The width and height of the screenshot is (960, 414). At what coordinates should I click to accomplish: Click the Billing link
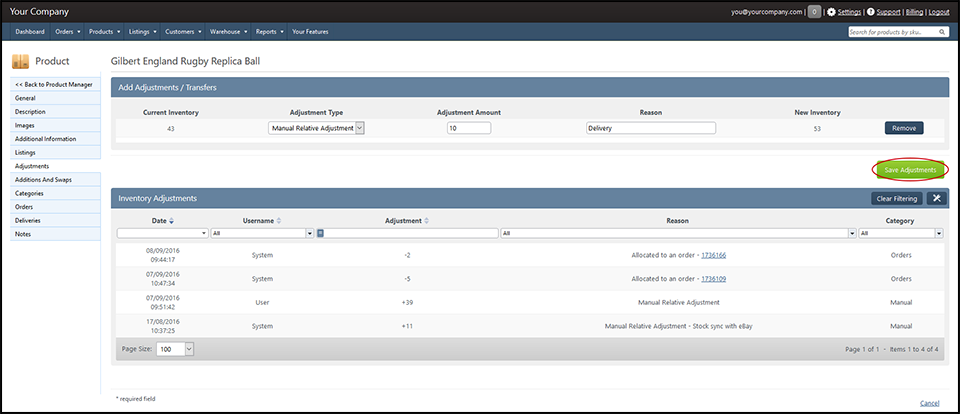915,12
